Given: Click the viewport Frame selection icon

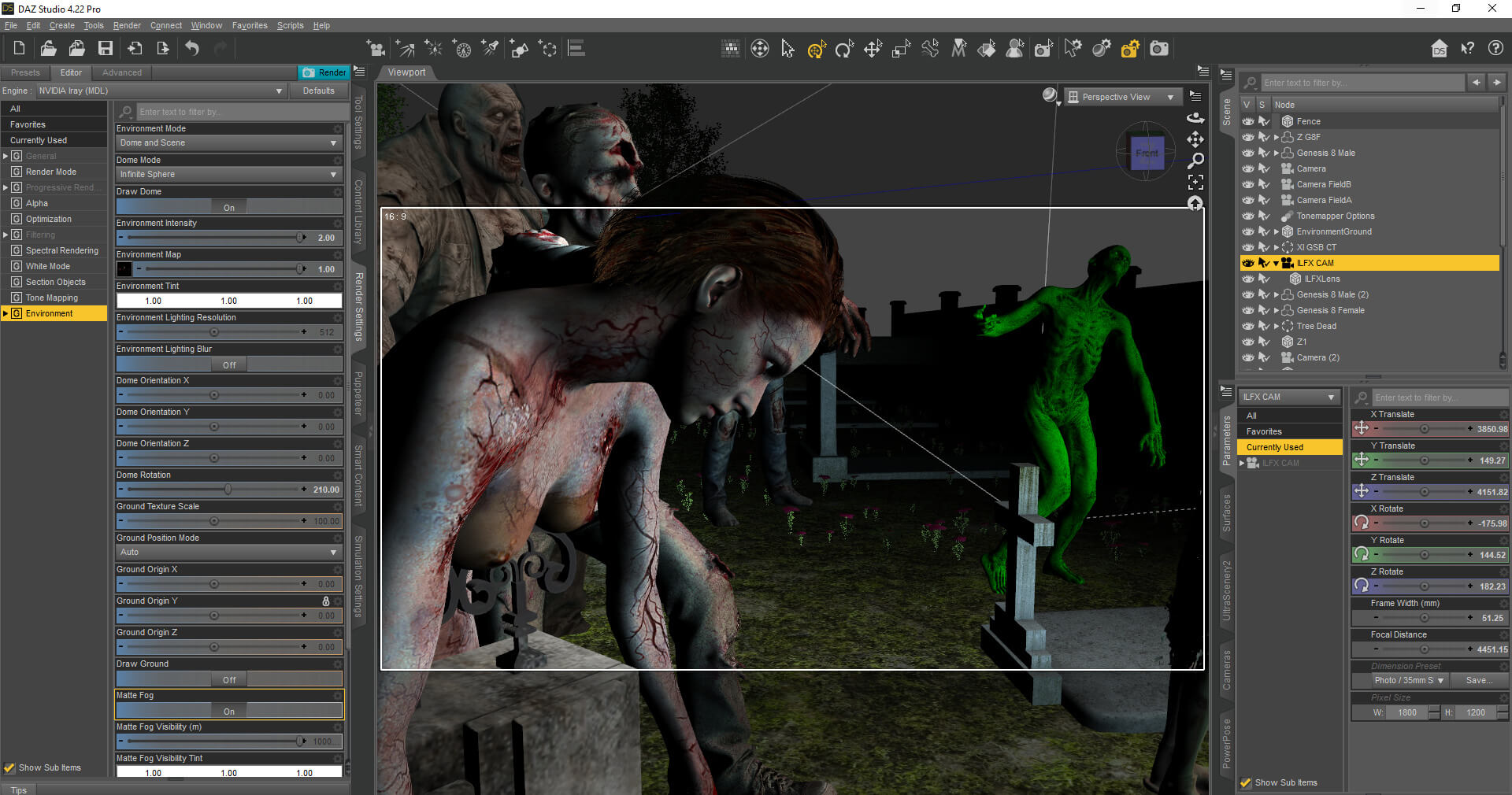Looking at the screenshot, I should [1195, 183].
